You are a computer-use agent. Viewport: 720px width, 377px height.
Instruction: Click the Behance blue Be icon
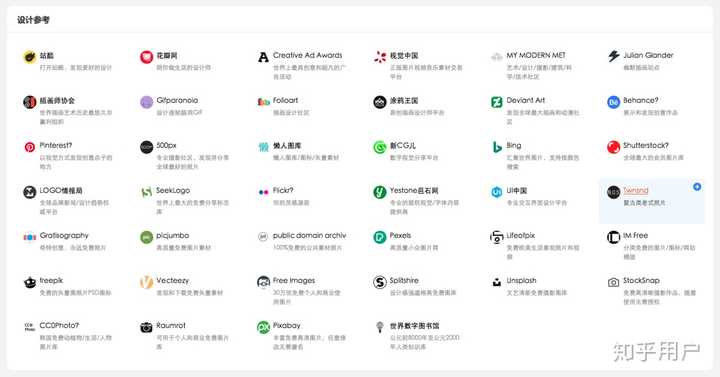pyautogui.click(x=613, y=102)
